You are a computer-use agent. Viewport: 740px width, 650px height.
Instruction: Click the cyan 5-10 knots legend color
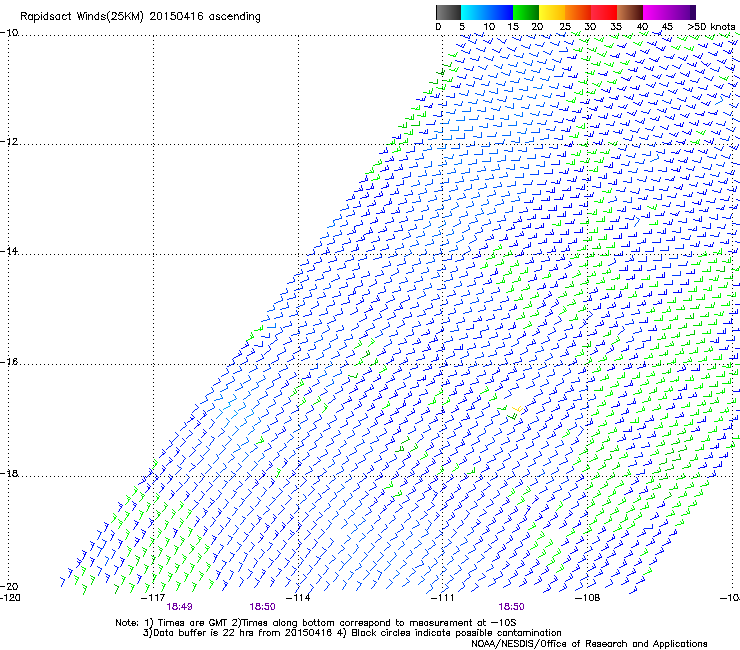coord(473,12)
